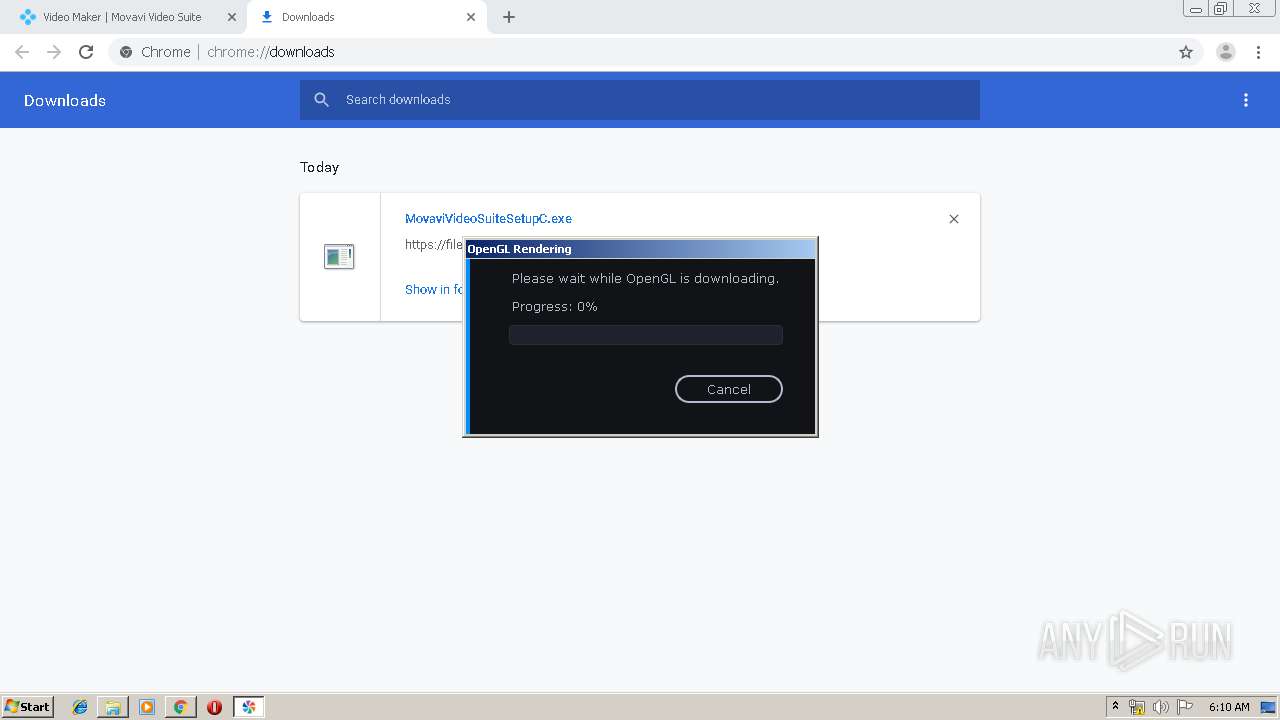This screenshot has width=1280, height=720.
Task: Open the Chrome profile avatar
Action: coord(1226,52)
